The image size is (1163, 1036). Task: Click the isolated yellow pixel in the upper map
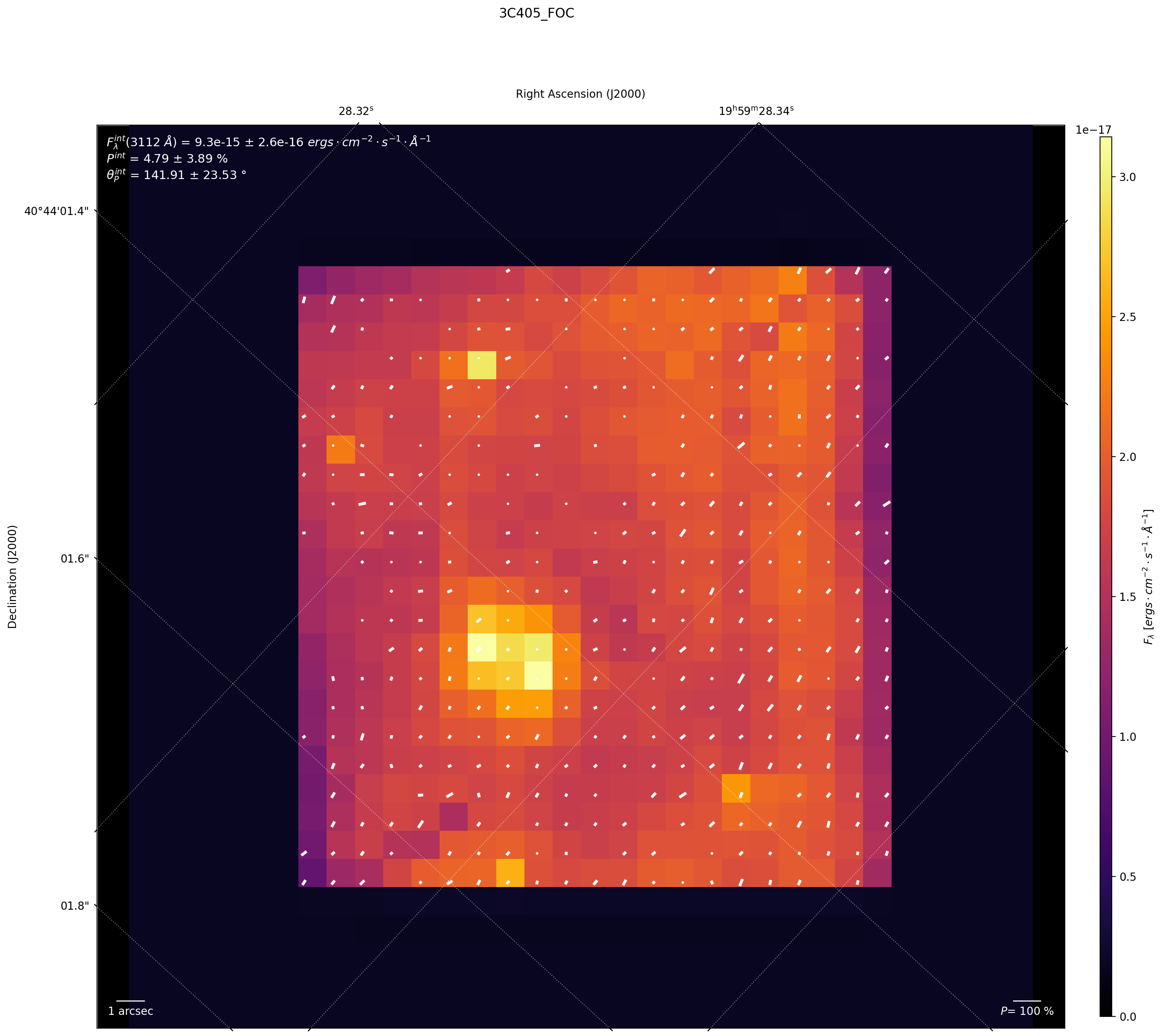(x=482, y=365)
